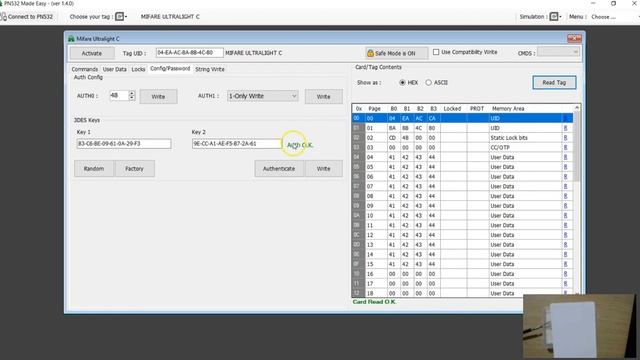Select page 00 UID row in table

point(462,118)
